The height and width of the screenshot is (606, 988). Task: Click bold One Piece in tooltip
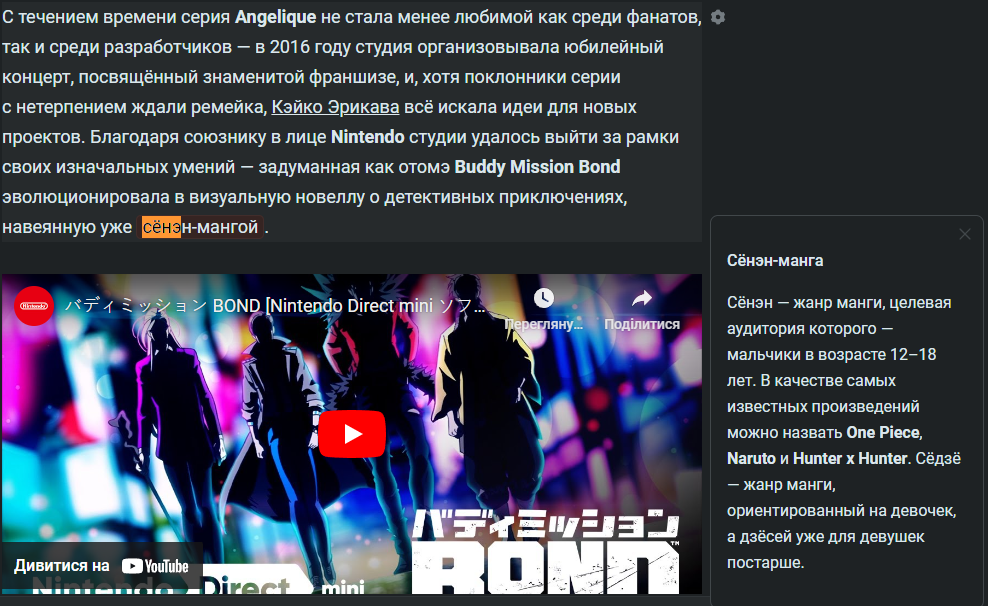point(883,433)
